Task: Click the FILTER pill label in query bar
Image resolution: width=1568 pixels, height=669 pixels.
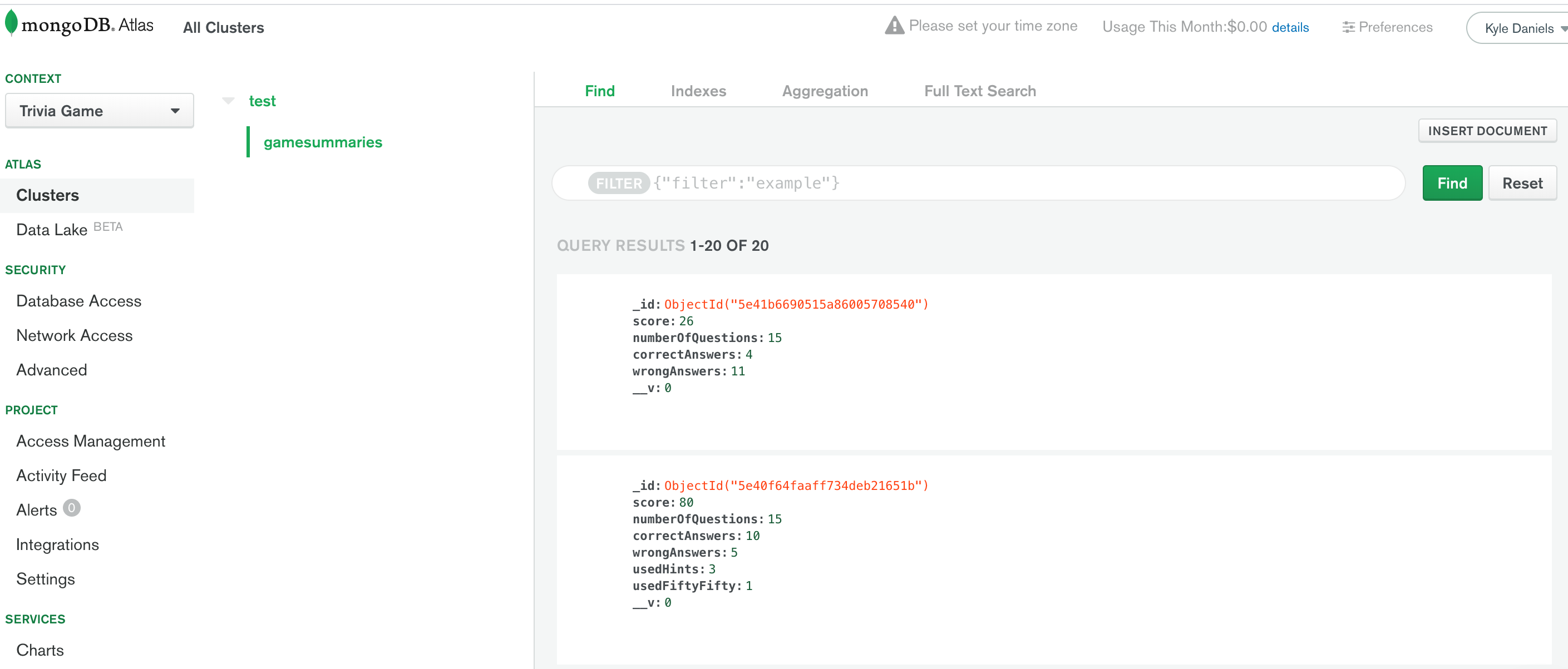Action: pyautogui.click(x=618, y=183)
